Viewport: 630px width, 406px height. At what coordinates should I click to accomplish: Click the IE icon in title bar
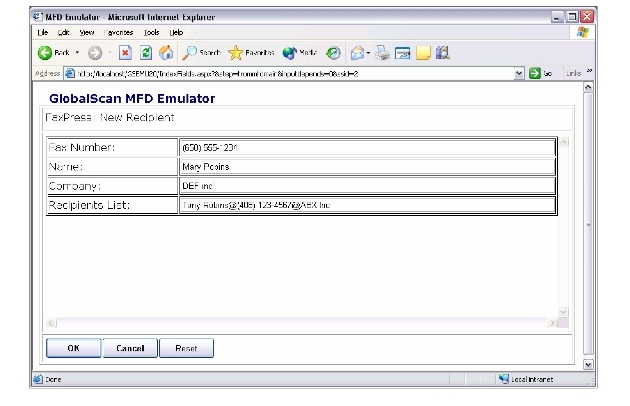[38, 17]
